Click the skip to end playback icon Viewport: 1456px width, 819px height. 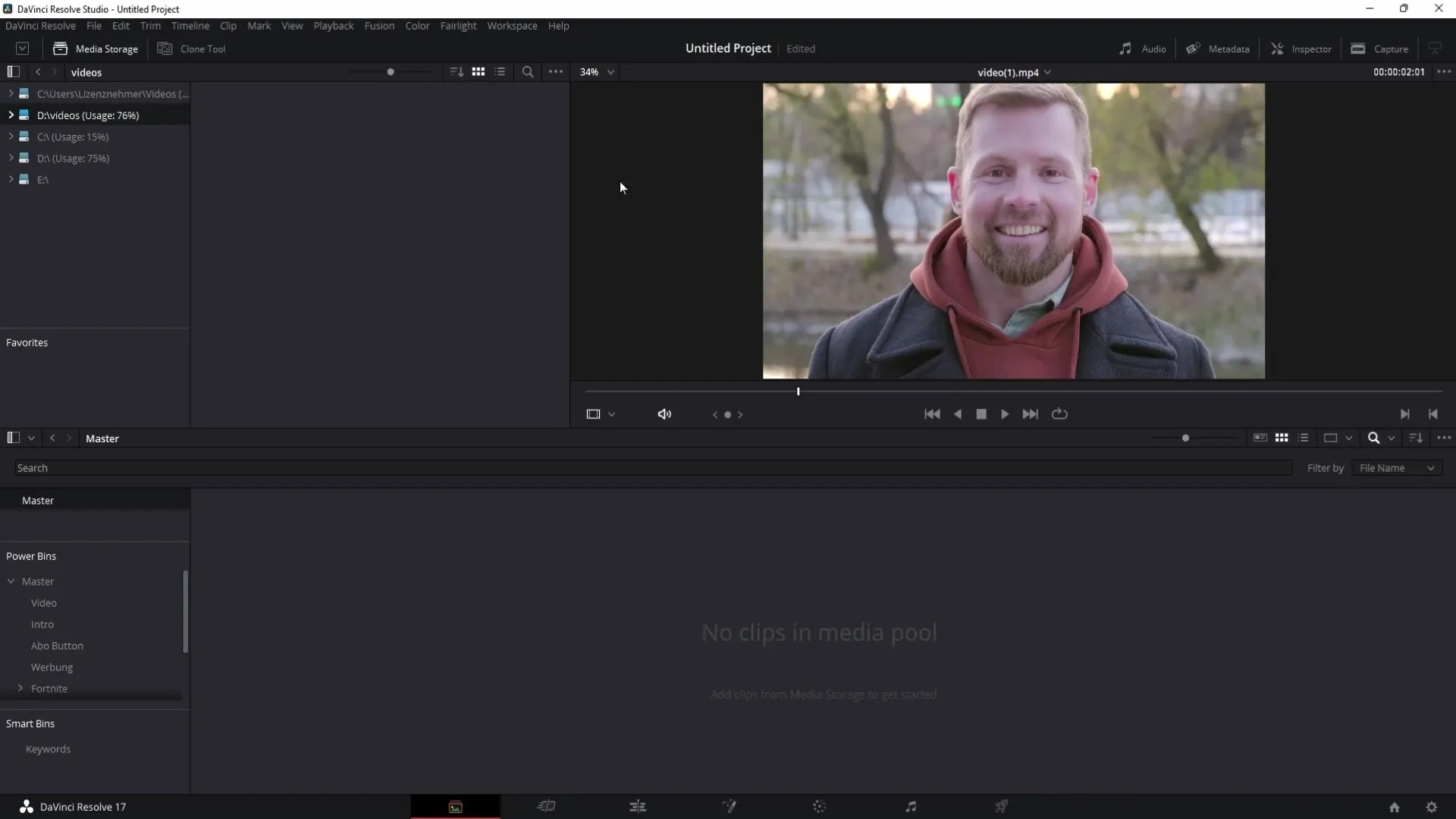(1030, 414)
